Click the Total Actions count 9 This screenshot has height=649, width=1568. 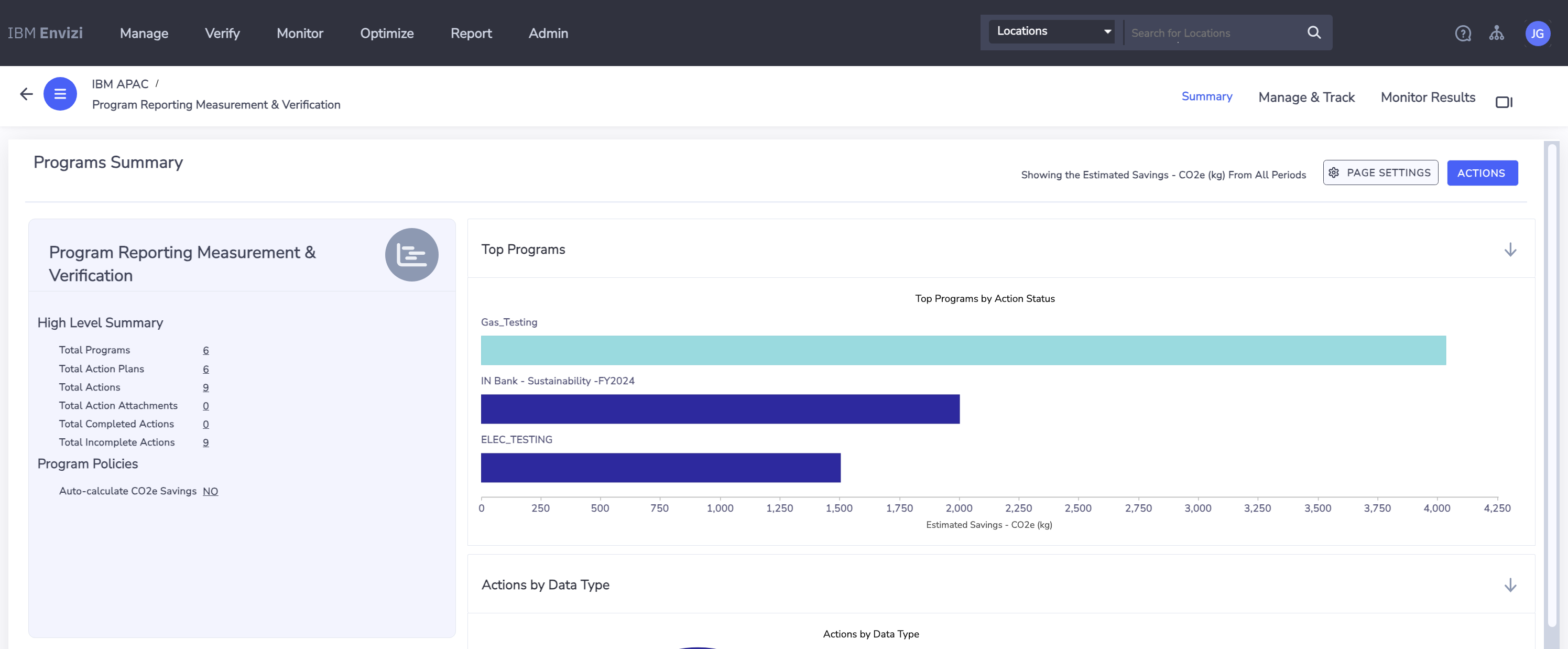pos(206,388)
